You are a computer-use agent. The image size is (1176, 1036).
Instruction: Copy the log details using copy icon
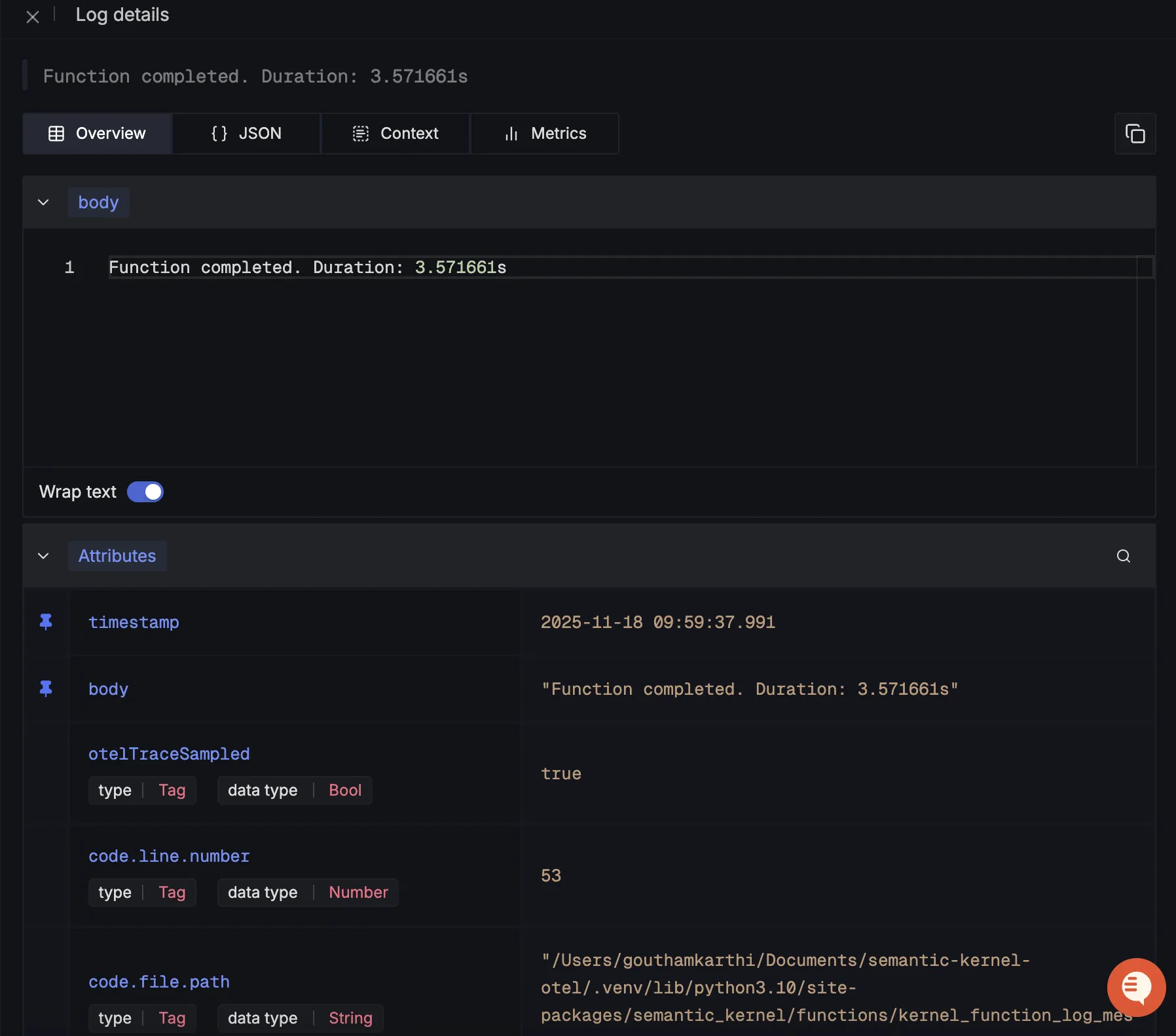pyautogui.click(x=1135, y=134)
